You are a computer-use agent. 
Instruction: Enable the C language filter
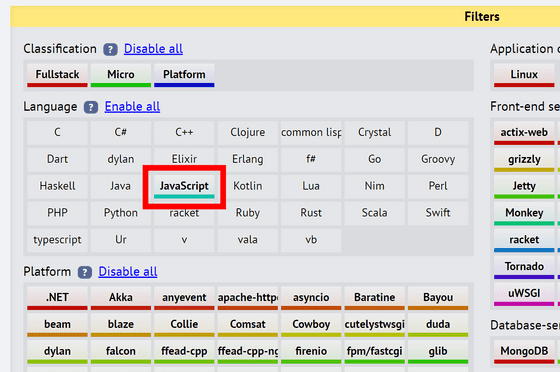point(57,133)
